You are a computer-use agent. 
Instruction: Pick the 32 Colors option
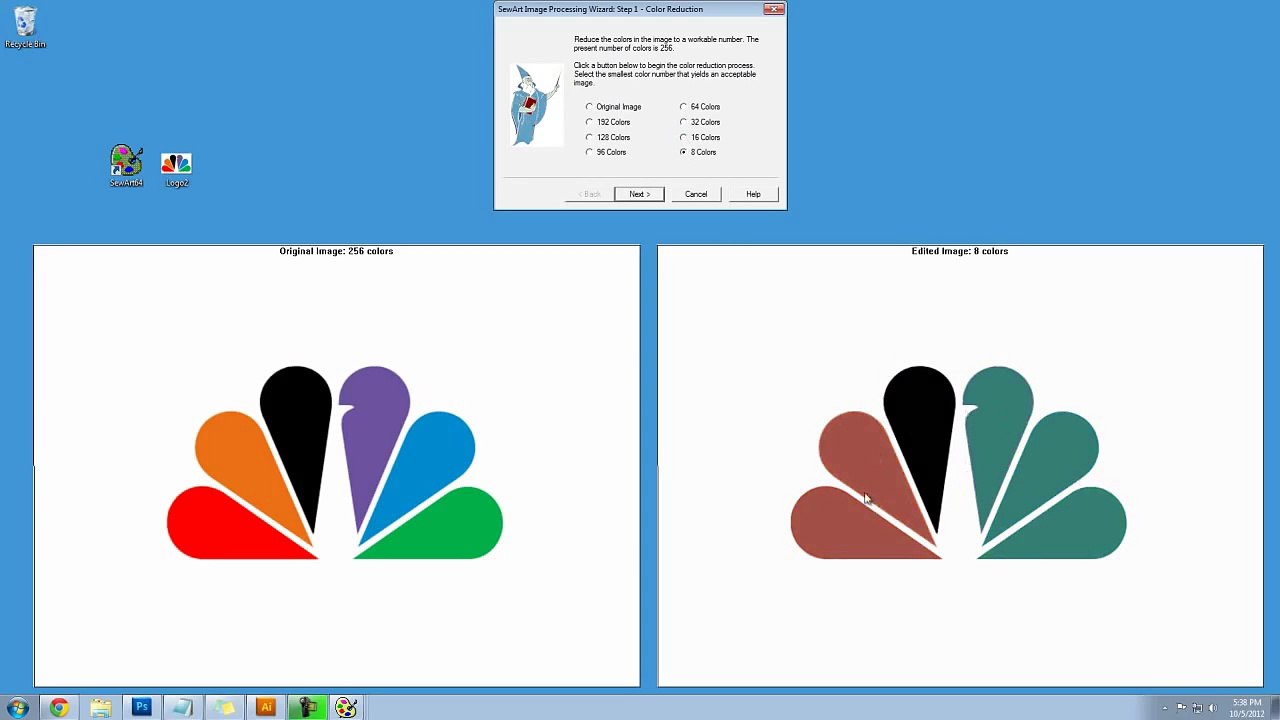click(x=700, y=122)
